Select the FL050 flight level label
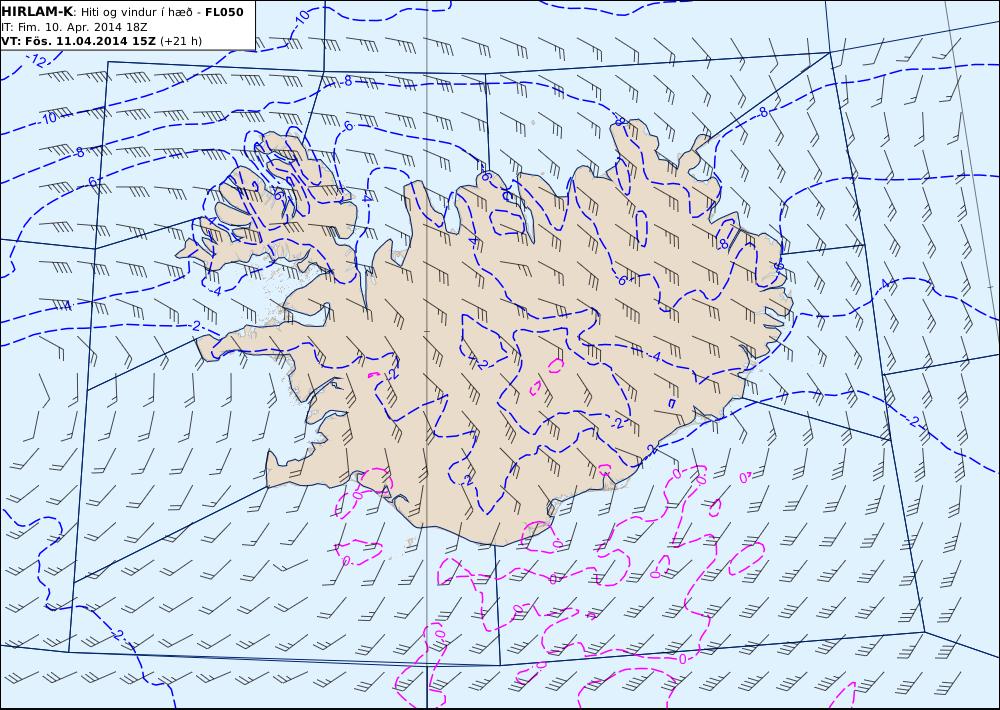 click(x=224, y=11)
